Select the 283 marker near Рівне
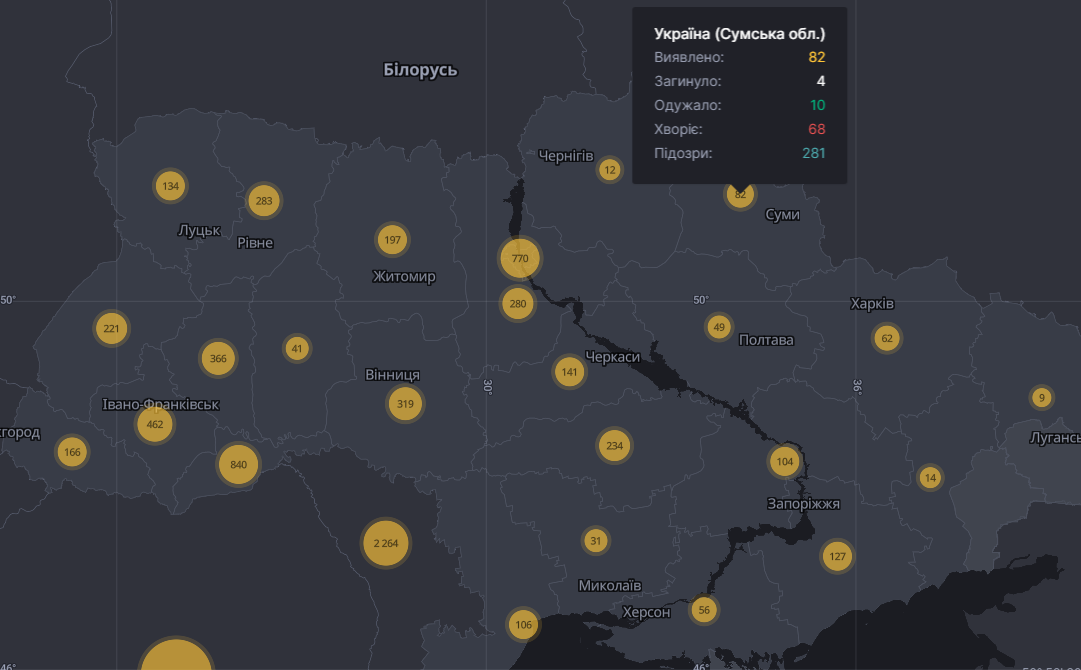The width and height of the screenshot is (1081, 670). 263,201
